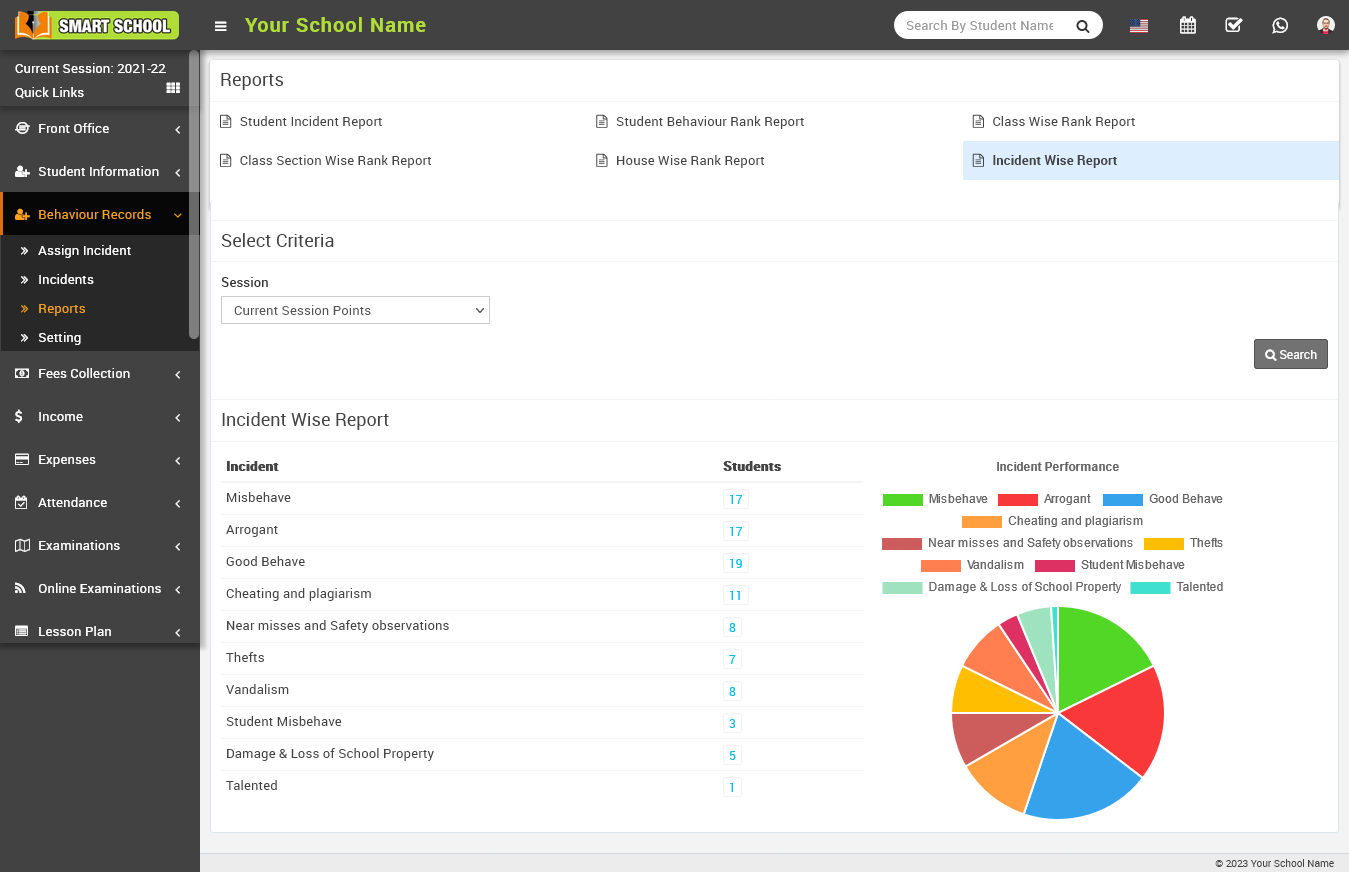Open the user profile avatar icon
This screenshot has width=1349, height=872.
point(1325,25)
